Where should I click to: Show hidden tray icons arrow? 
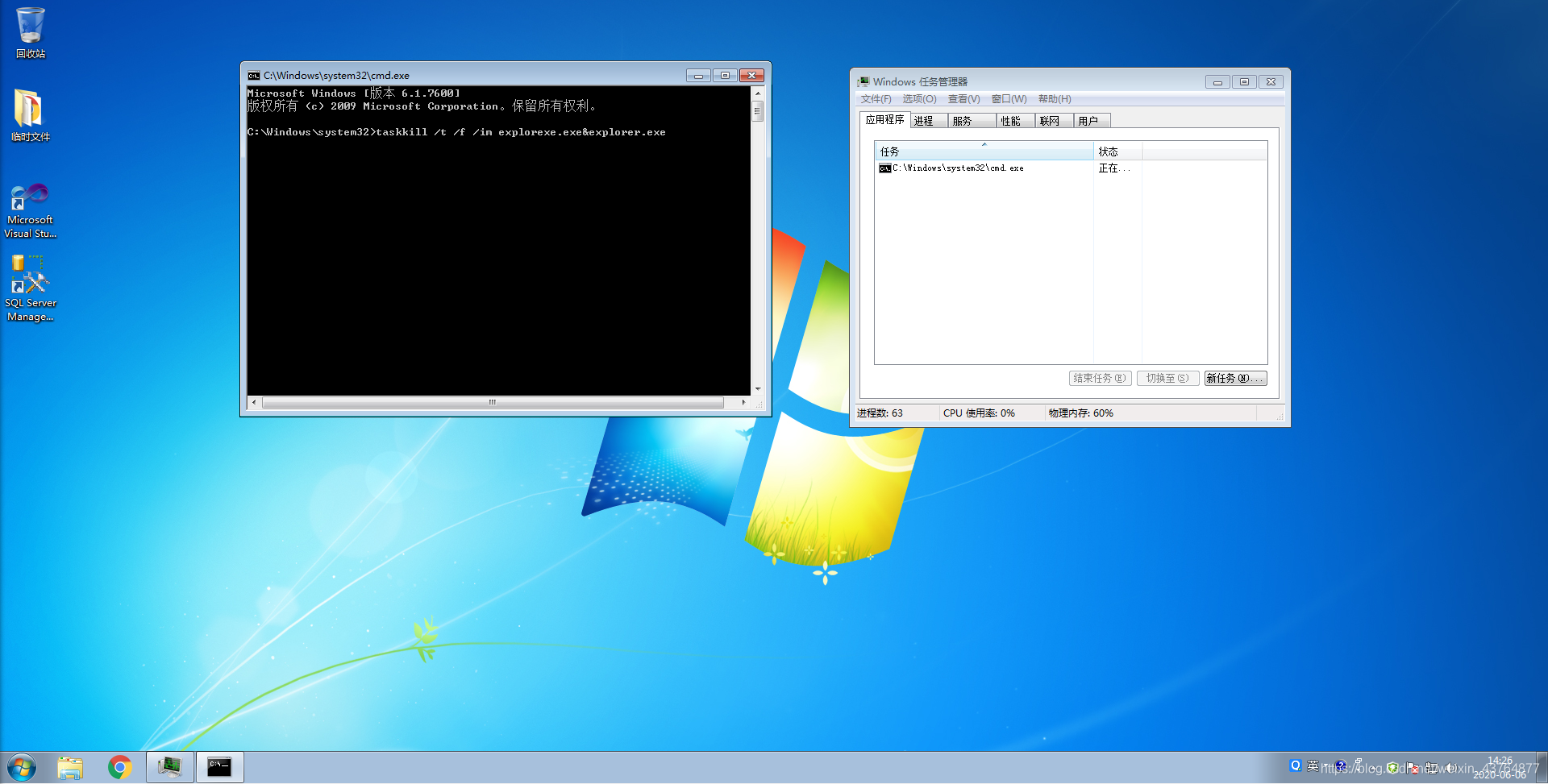point(1373,768)
